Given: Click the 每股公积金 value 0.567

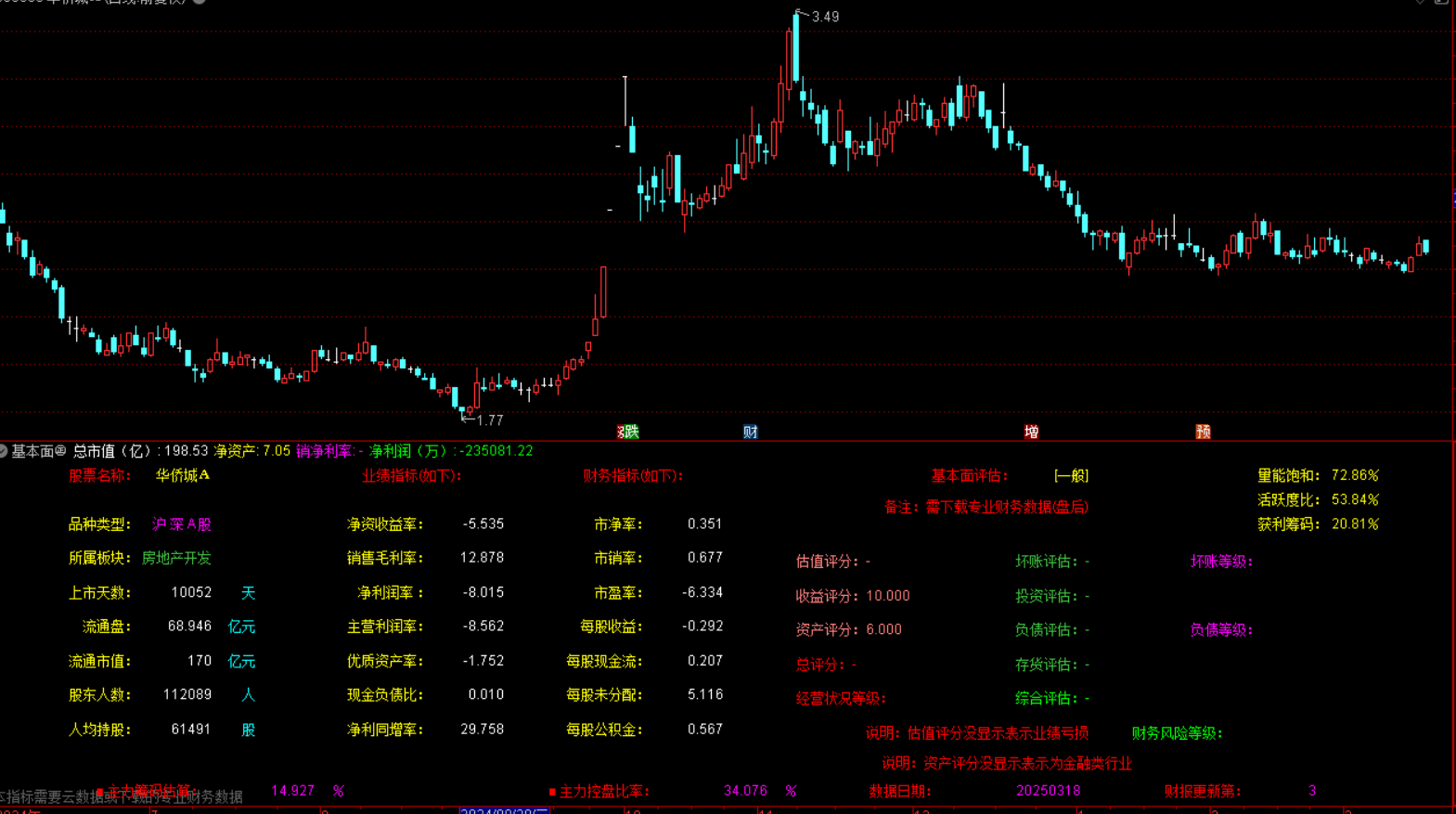Looking at the screenshot, I should [x=705, y=730].
